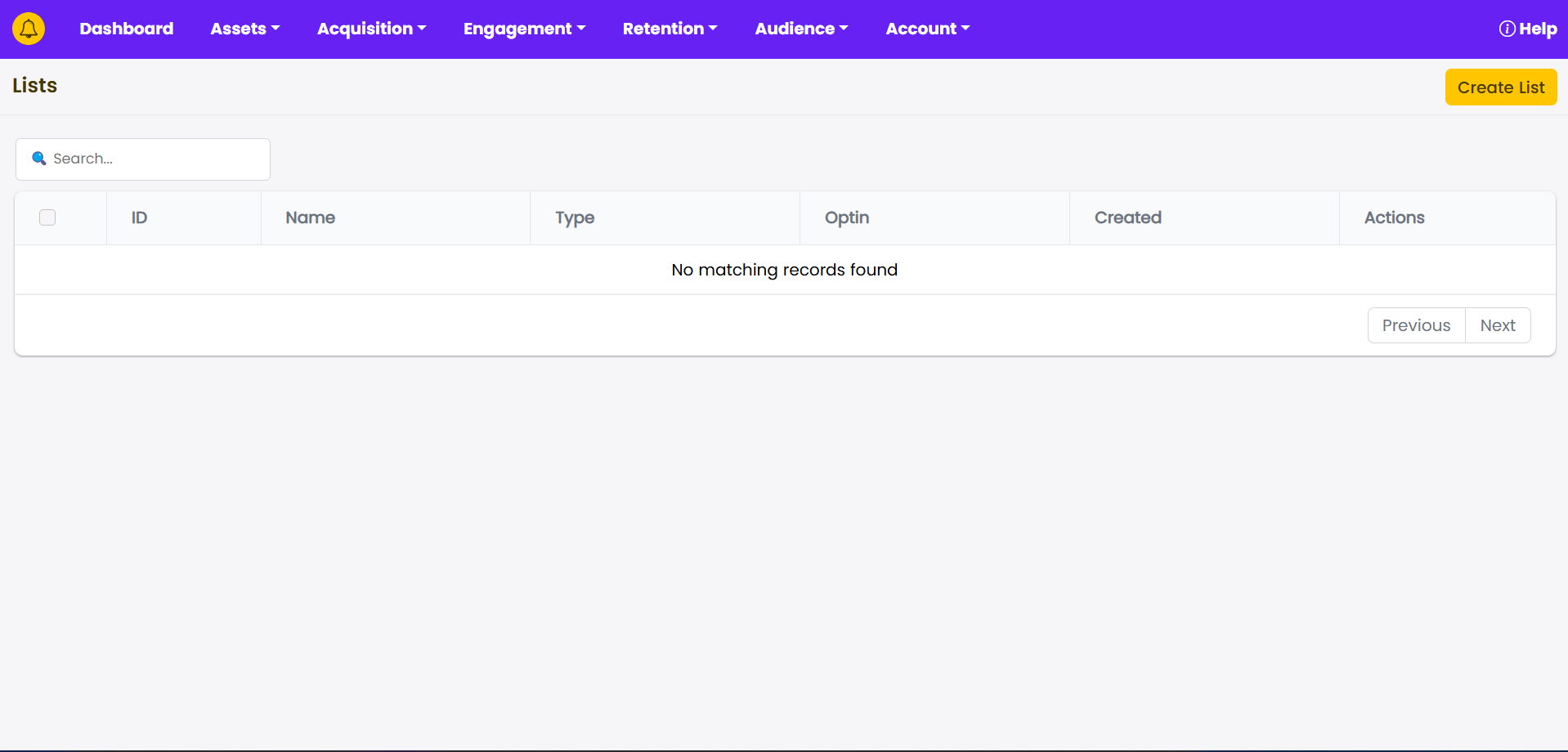
Task: Click the Previous pagination button
Action: (x=1416, y=325)
